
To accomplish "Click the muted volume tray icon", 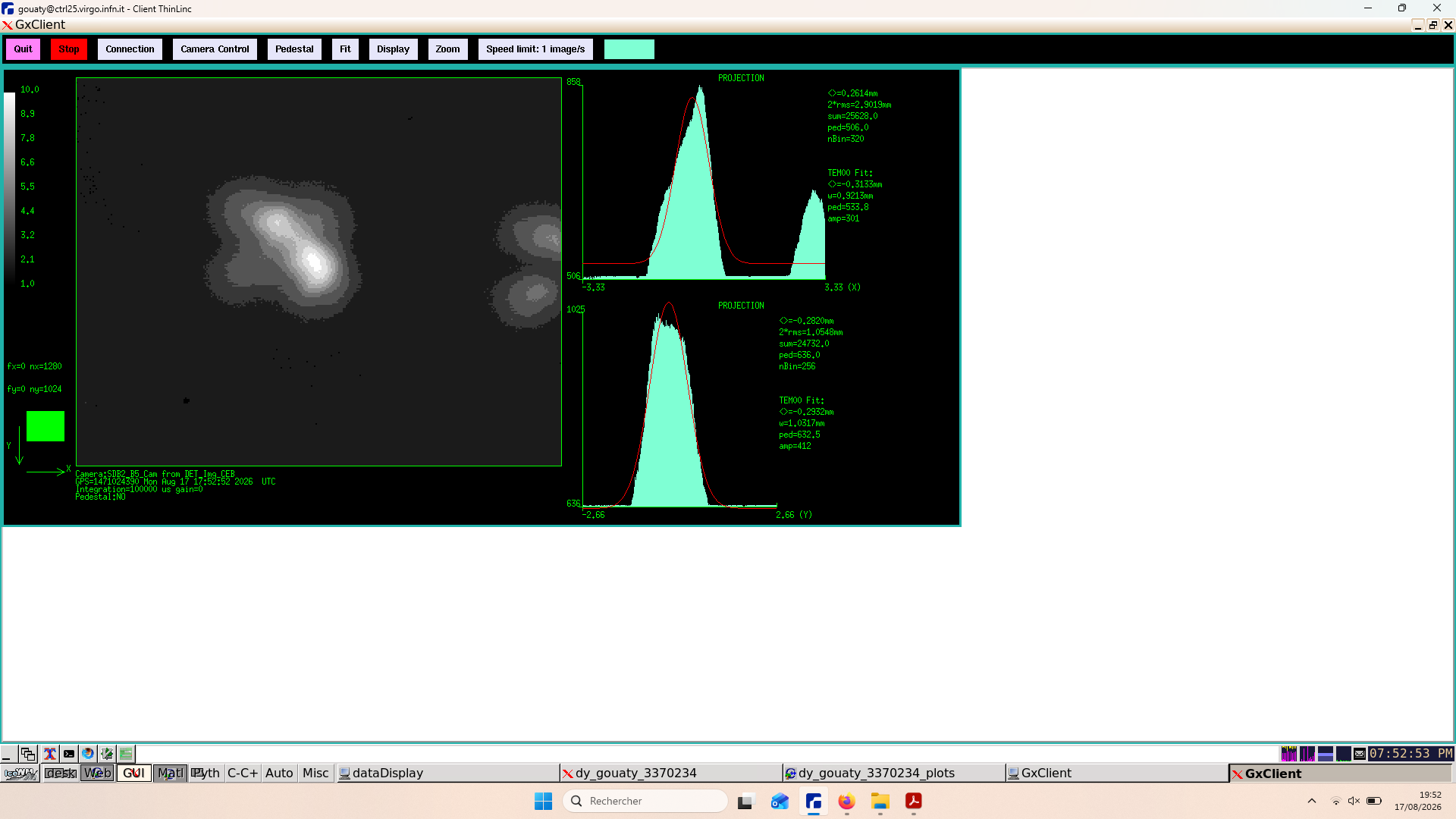I will tap(1354, 801).
